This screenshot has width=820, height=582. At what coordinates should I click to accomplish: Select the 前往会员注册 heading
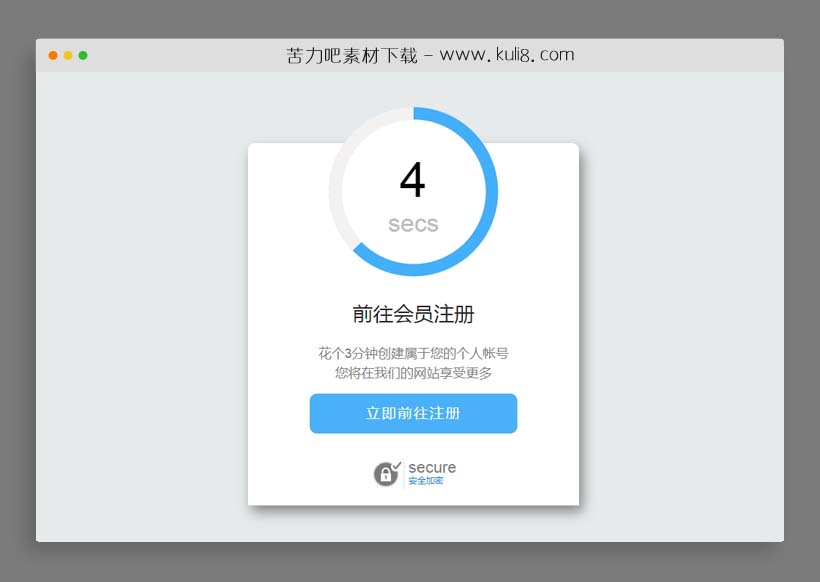[x=413, y=313]
